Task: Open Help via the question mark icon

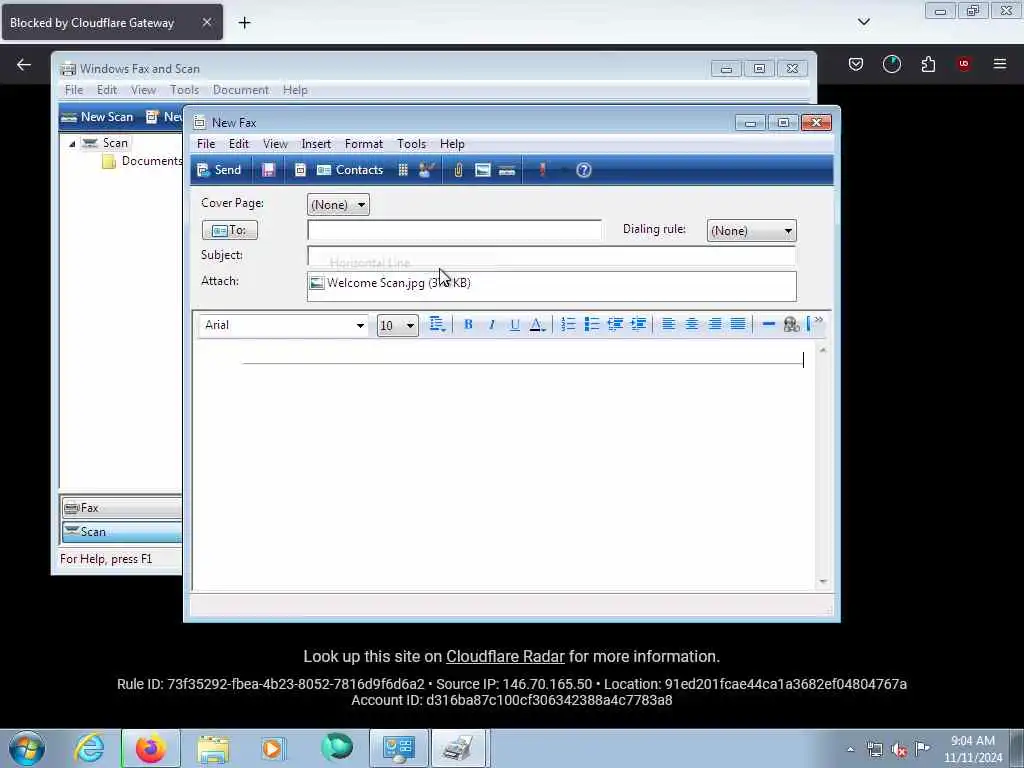Action: click(584, 170)
